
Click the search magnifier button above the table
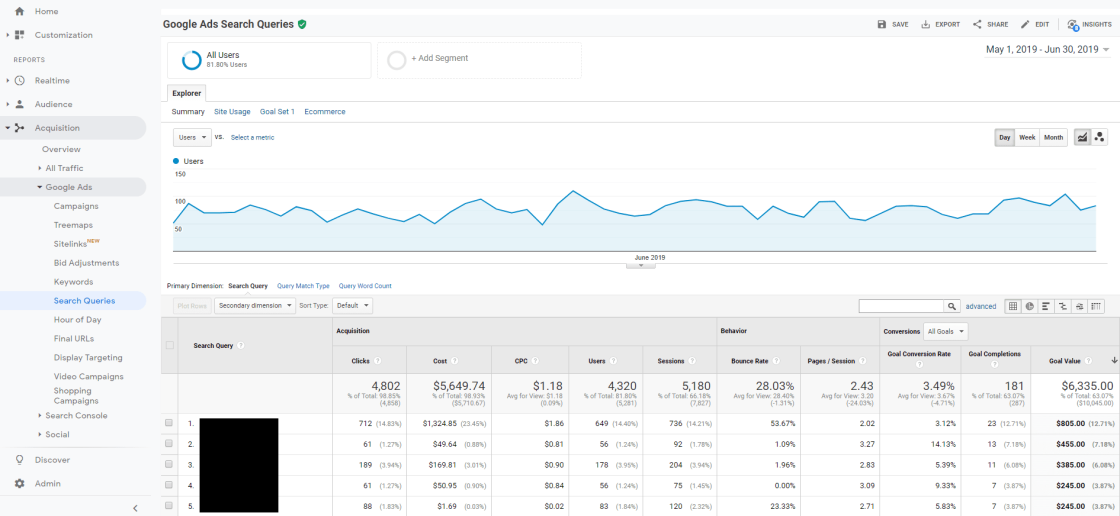click(952, 306)
